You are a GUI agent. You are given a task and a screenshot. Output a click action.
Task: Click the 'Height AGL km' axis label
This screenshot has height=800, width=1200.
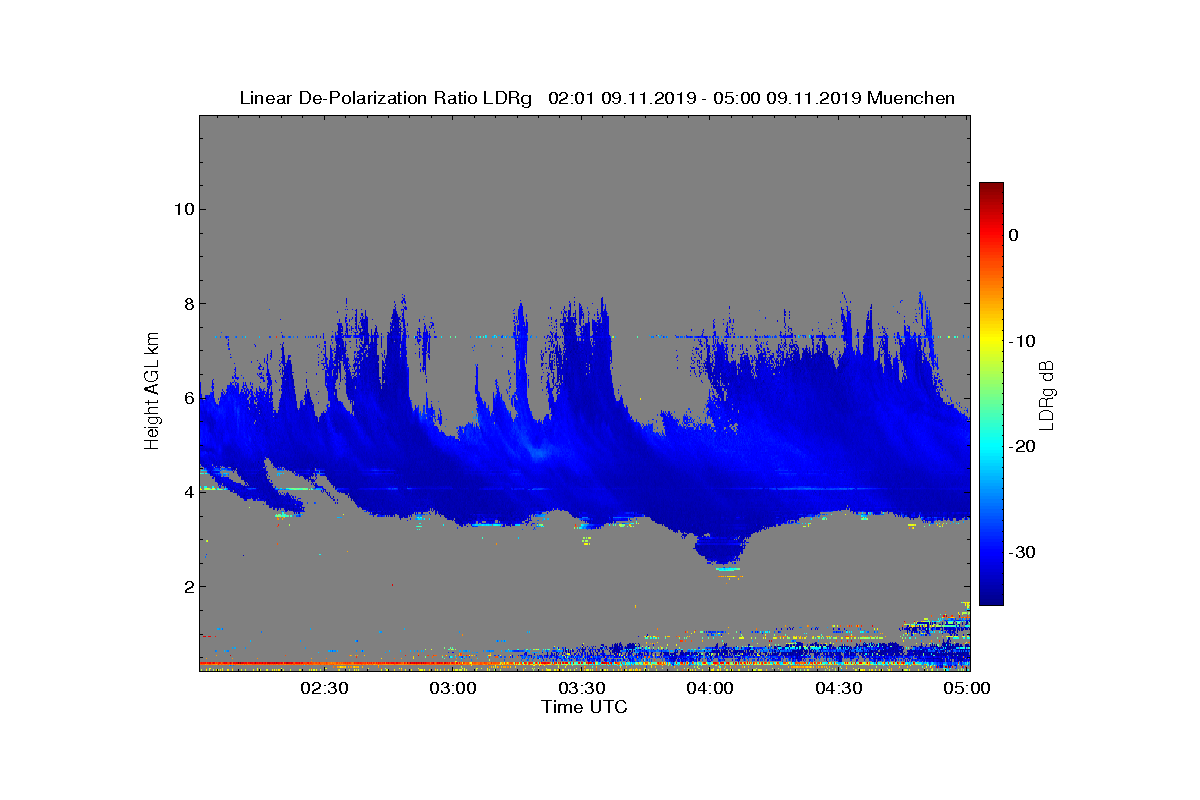tap(152, 392)
